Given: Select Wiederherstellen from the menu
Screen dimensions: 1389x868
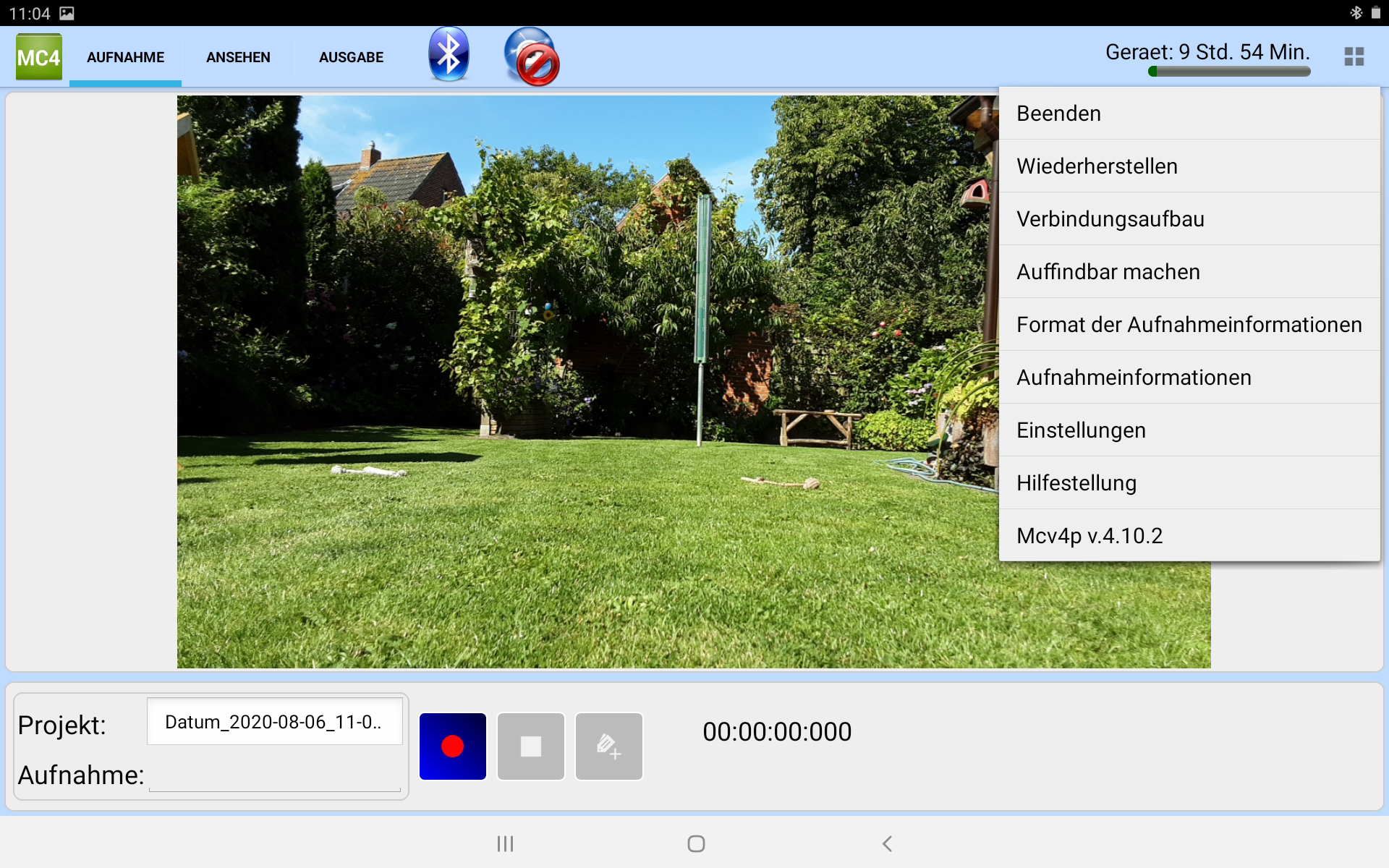Looking at the screenshot, I should (1189, 166).
